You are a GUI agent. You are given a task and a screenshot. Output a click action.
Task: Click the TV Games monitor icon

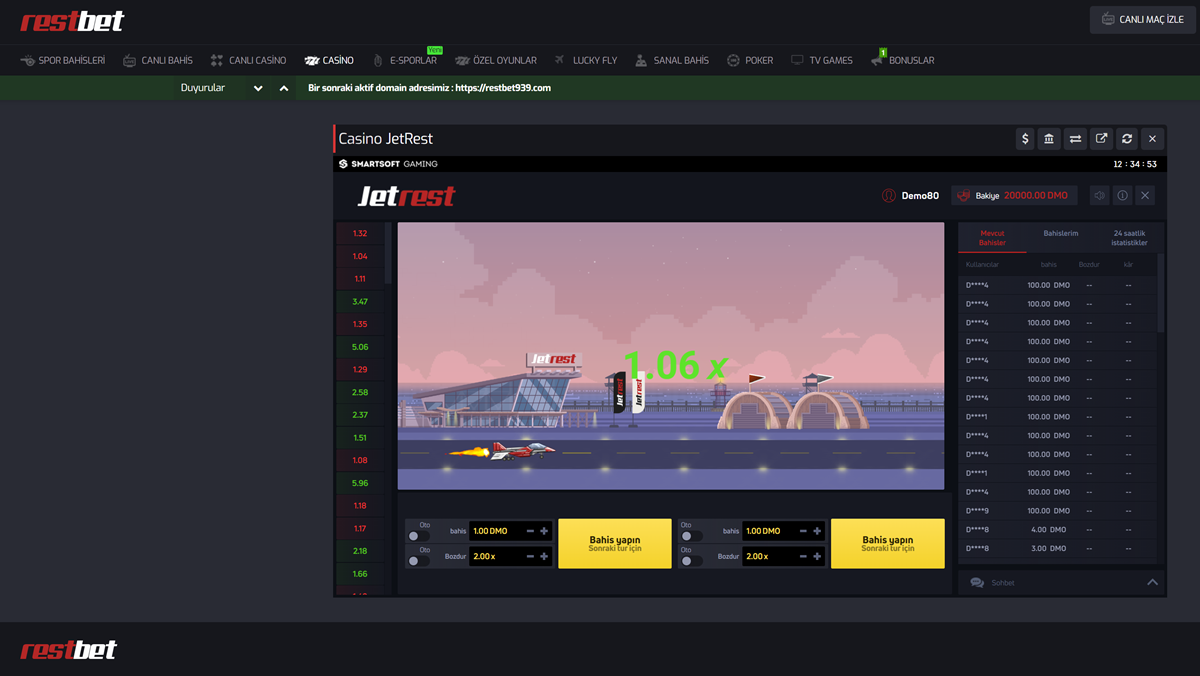(797, 60)
